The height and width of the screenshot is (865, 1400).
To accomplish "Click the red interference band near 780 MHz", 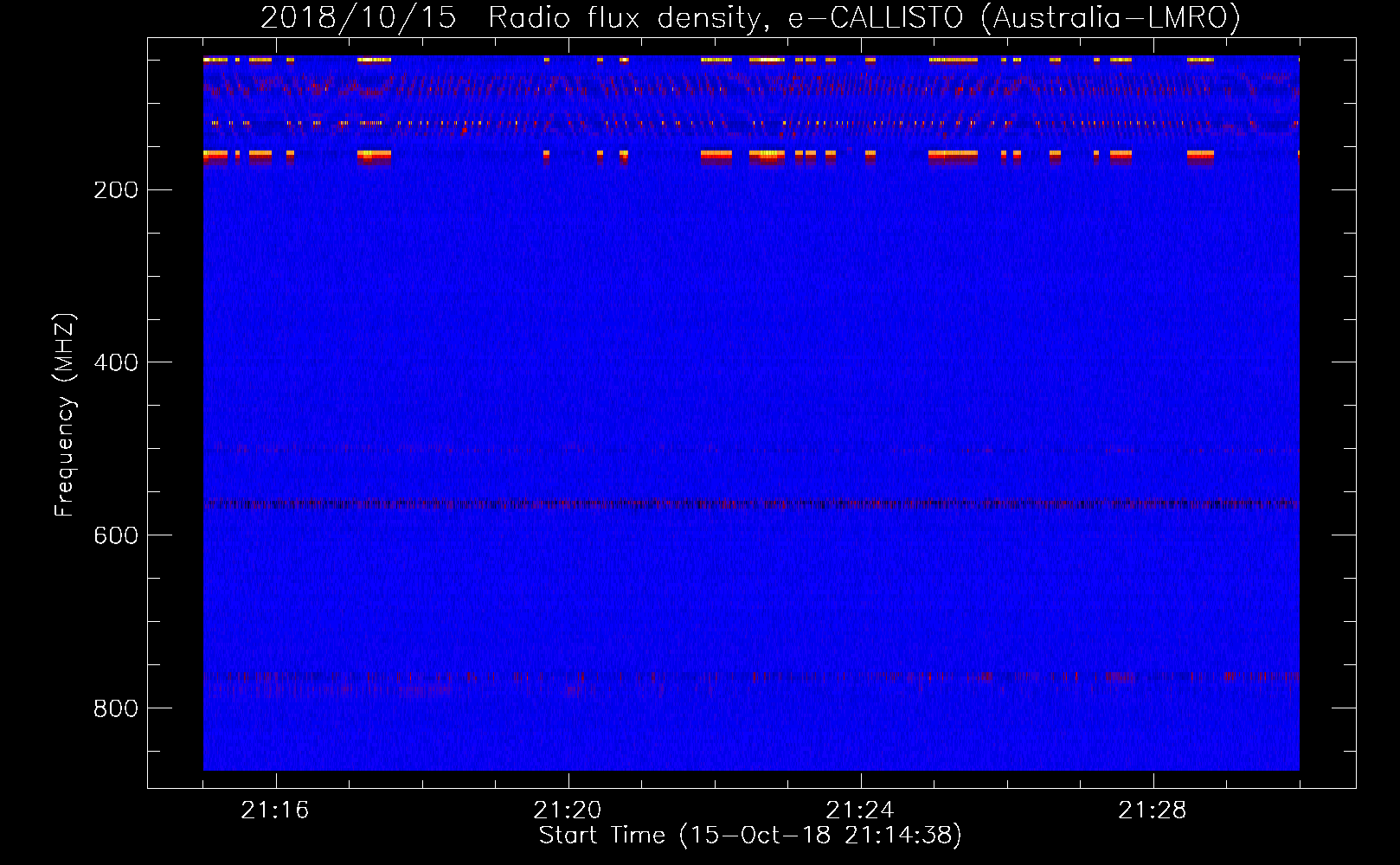I will (751, 677).
